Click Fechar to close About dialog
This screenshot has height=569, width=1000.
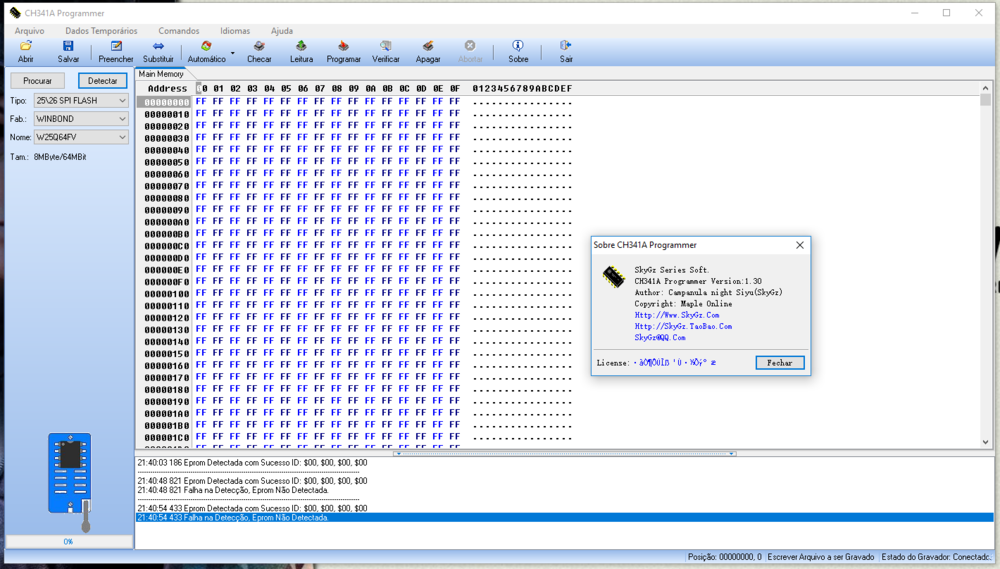click(779, 363)
